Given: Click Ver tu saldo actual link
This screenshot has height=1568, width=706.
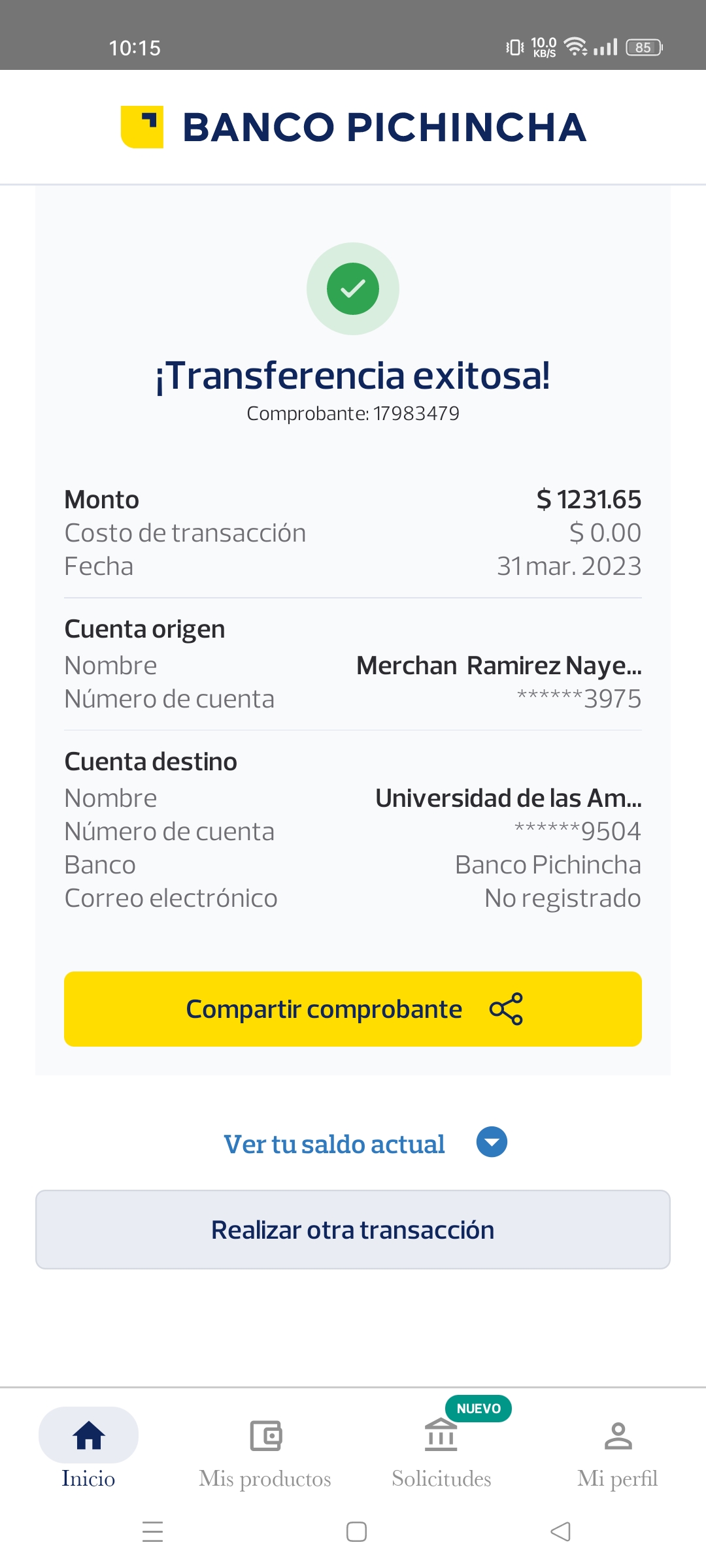Looking at the screenshot, I should click(334, 1145).
